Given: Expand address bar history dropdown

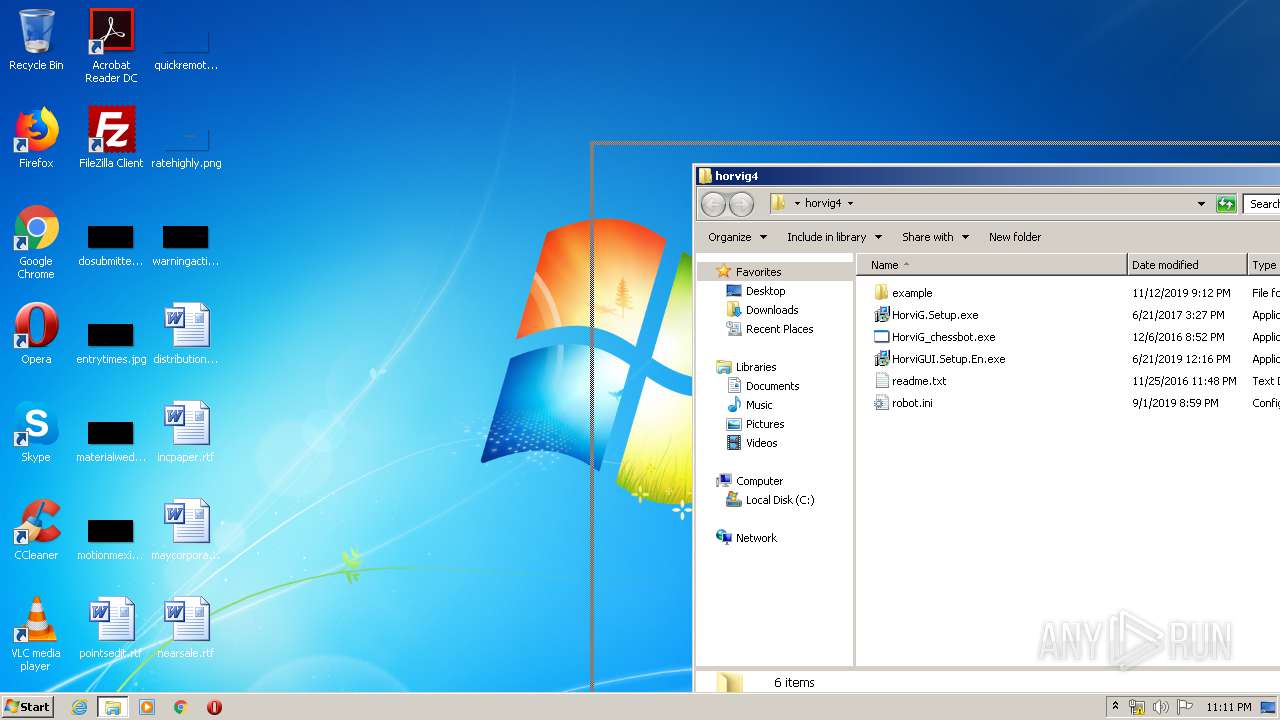Looking at the screenshot, I should (1201, 204).
